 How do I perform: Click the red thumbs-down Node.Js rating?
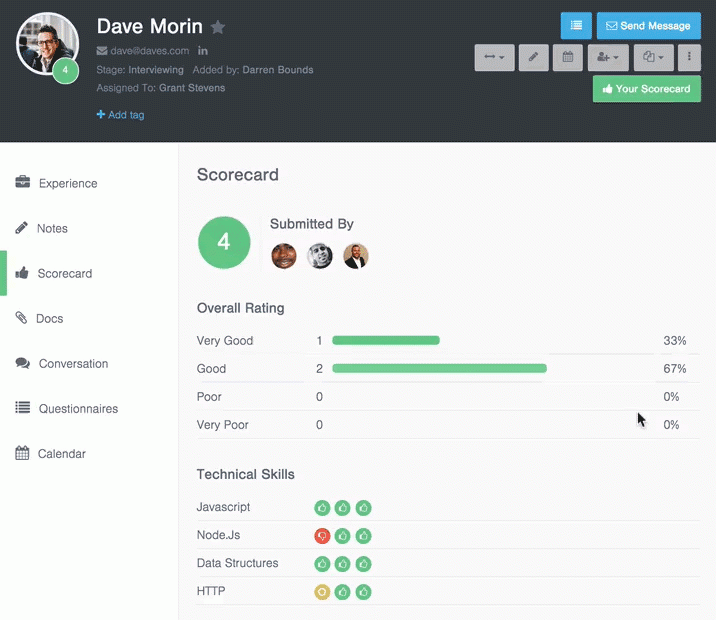[322, 536]
